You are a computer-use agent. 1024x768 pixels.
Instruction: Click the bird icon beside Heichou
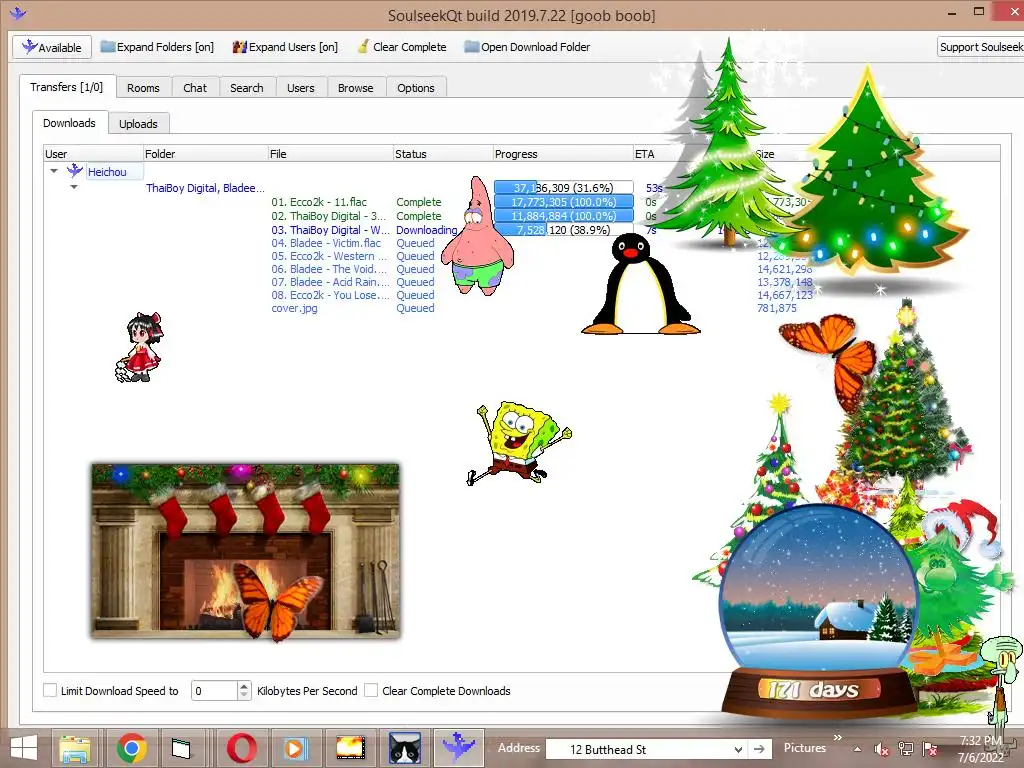click(75, 171)
